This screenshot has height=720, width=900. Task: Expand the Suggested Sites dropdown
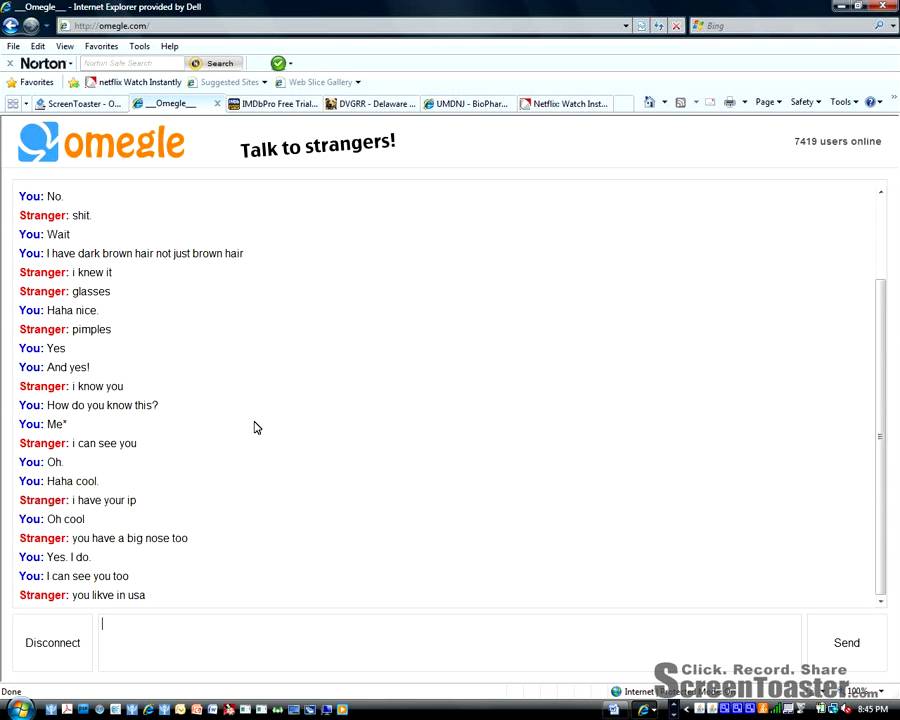point(265,83)
